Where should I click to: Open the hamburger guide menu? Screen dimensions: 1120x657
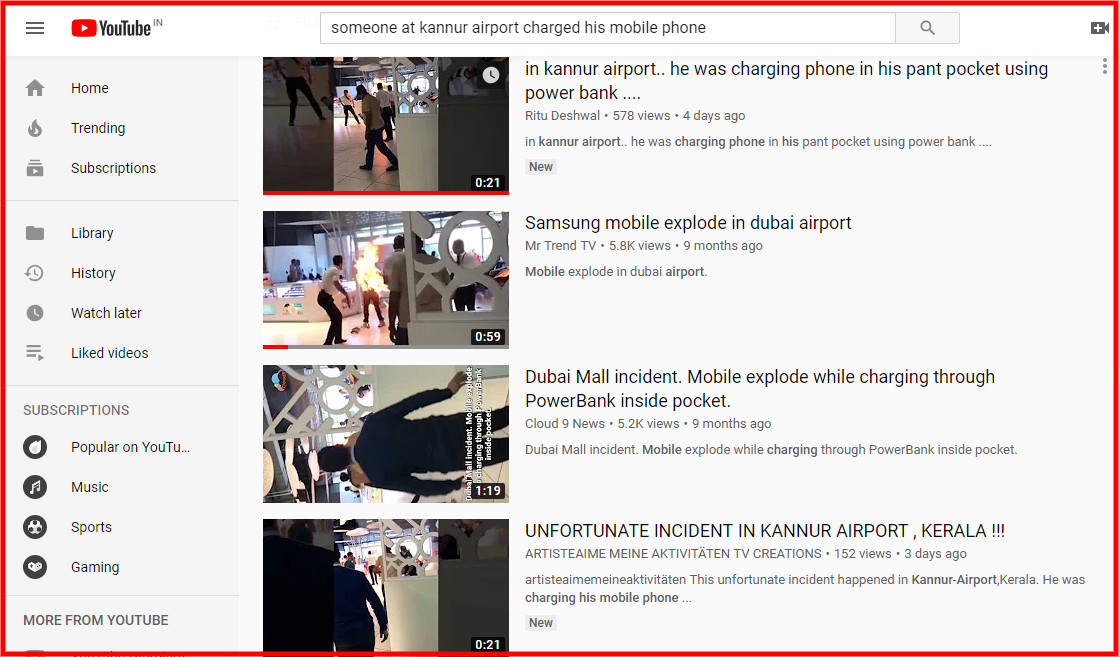click(35, 28)
